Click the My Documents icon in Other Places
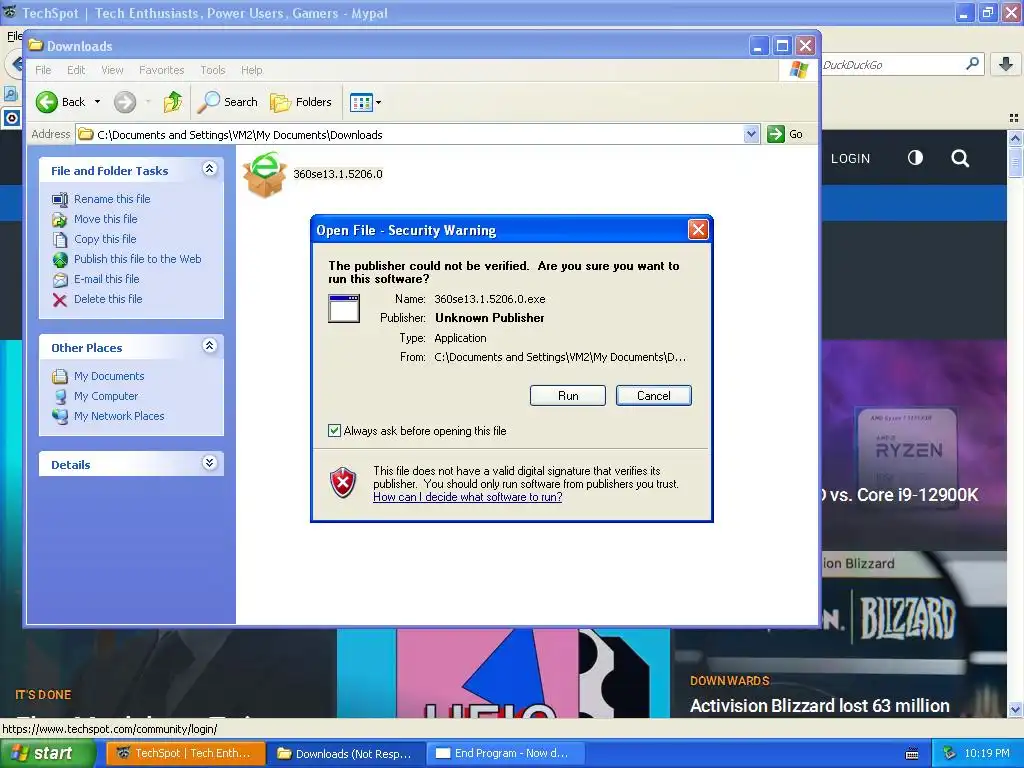 tap(60, 376)
